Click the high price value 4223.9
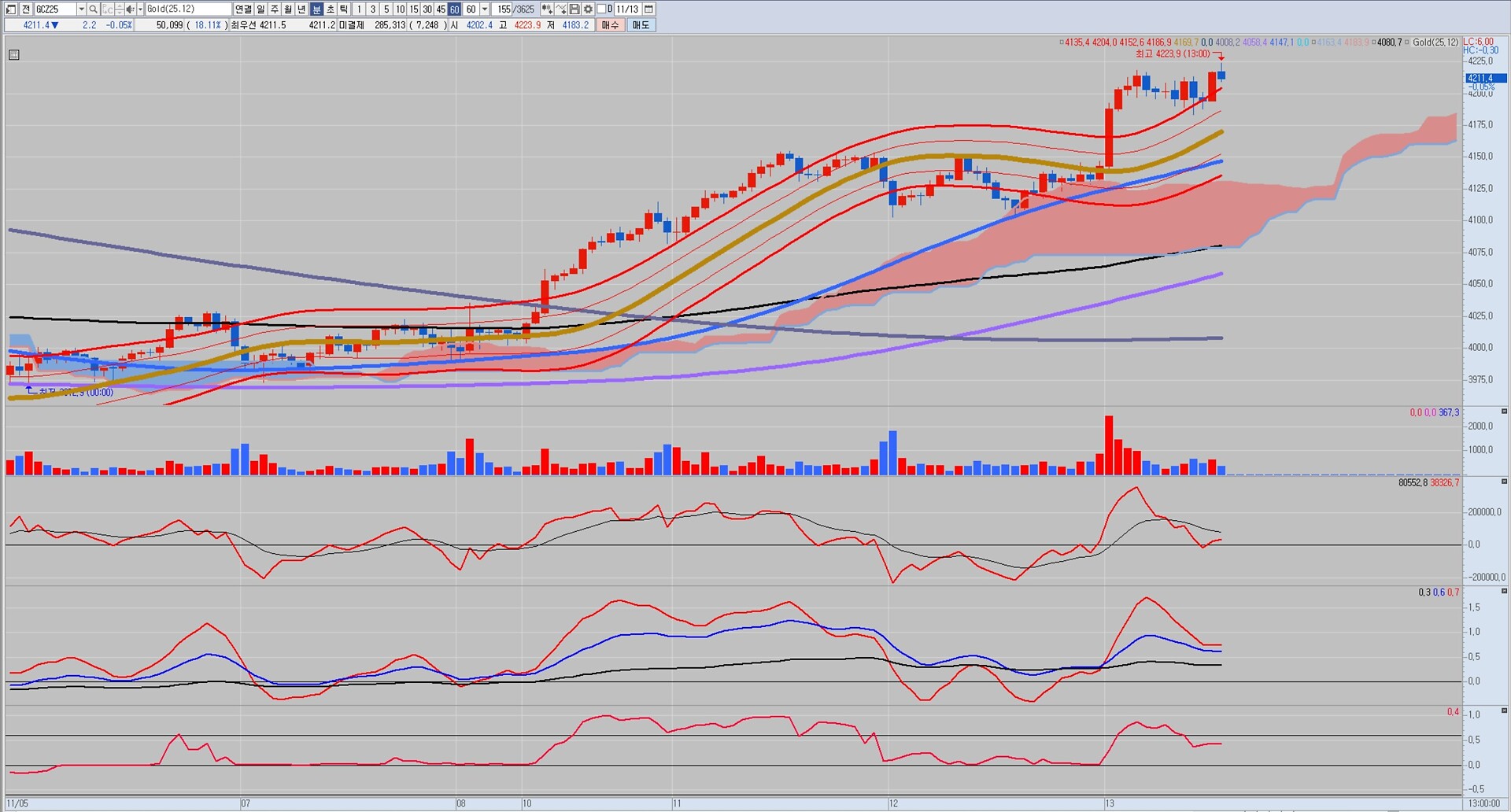 527,25
